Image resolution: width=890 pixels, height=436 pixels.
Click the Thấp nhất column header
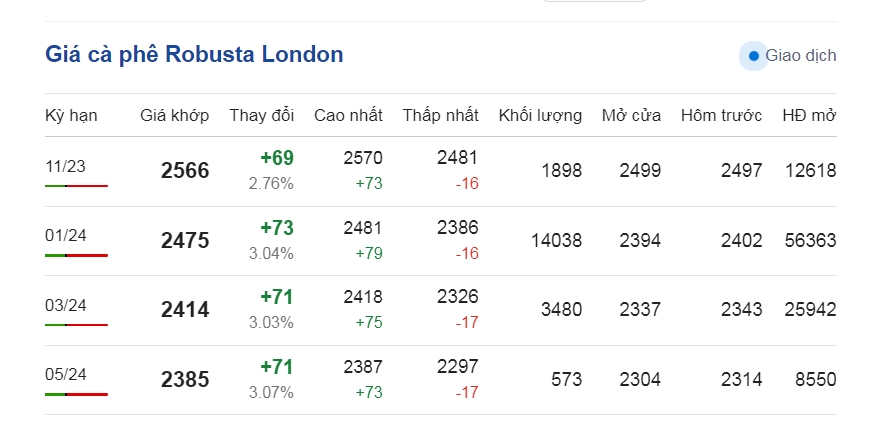(440, 115)
